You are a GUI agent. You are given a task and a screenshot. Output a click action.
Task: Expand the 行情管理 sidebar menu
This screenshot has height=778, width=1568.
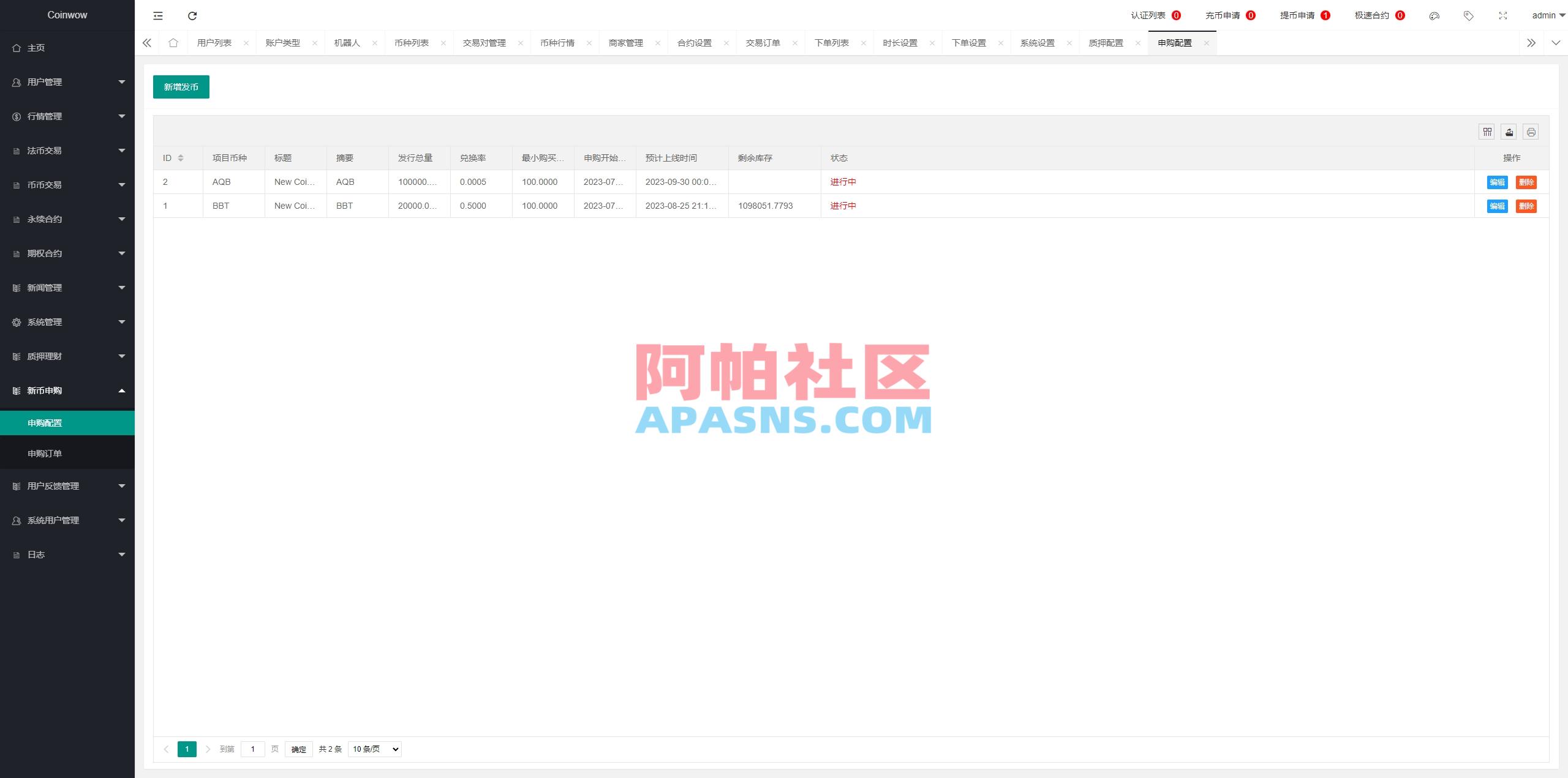pyautogui.click(x=67, y=116)
